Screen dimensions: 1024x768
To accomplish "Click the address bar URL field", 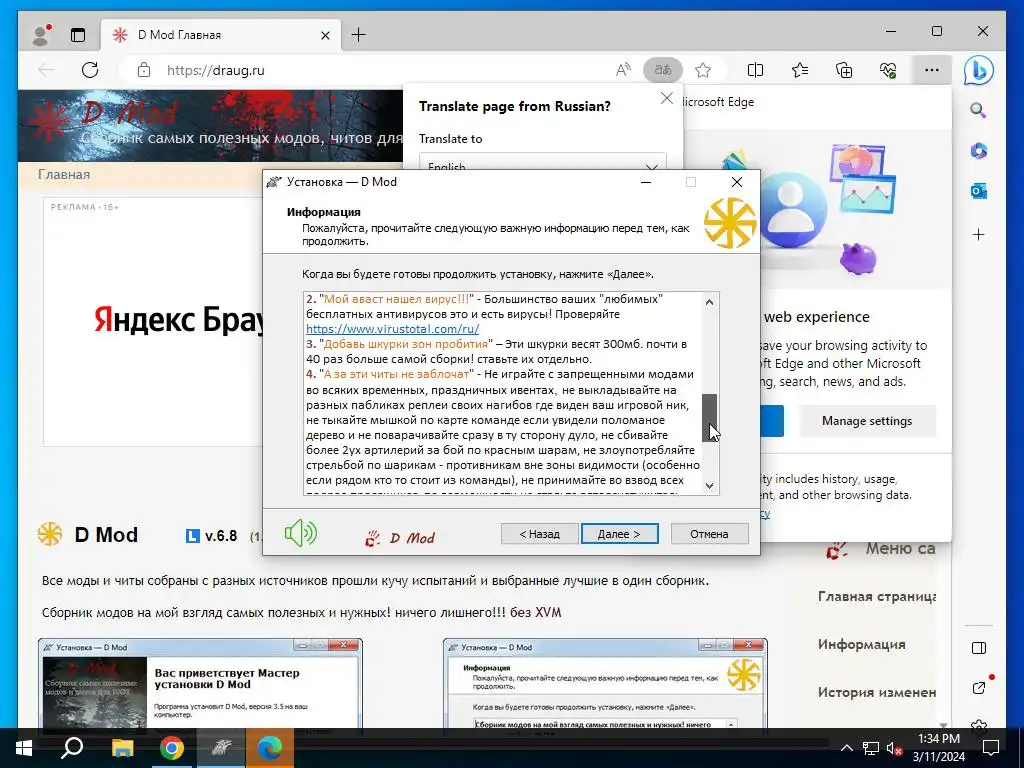I will (385, 70).
